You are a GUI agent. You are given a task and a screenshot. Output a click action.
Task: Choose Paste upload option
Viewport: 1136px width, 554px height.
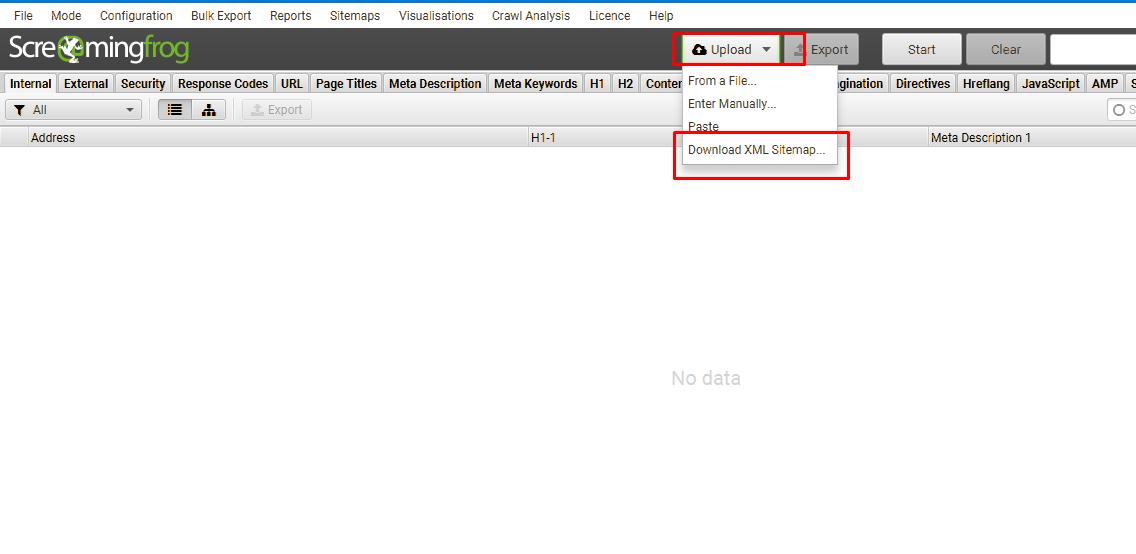[x=759, y=127]
